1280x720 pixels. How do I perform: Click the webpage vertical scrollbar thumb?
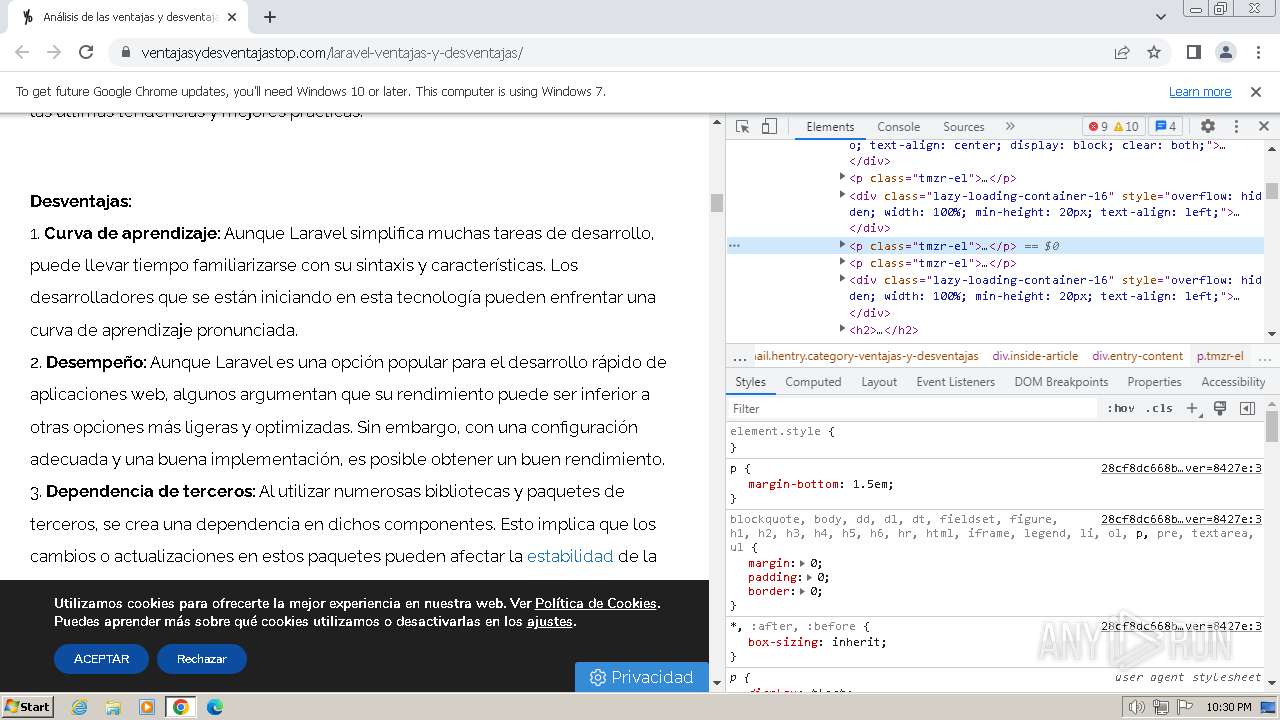716,202
